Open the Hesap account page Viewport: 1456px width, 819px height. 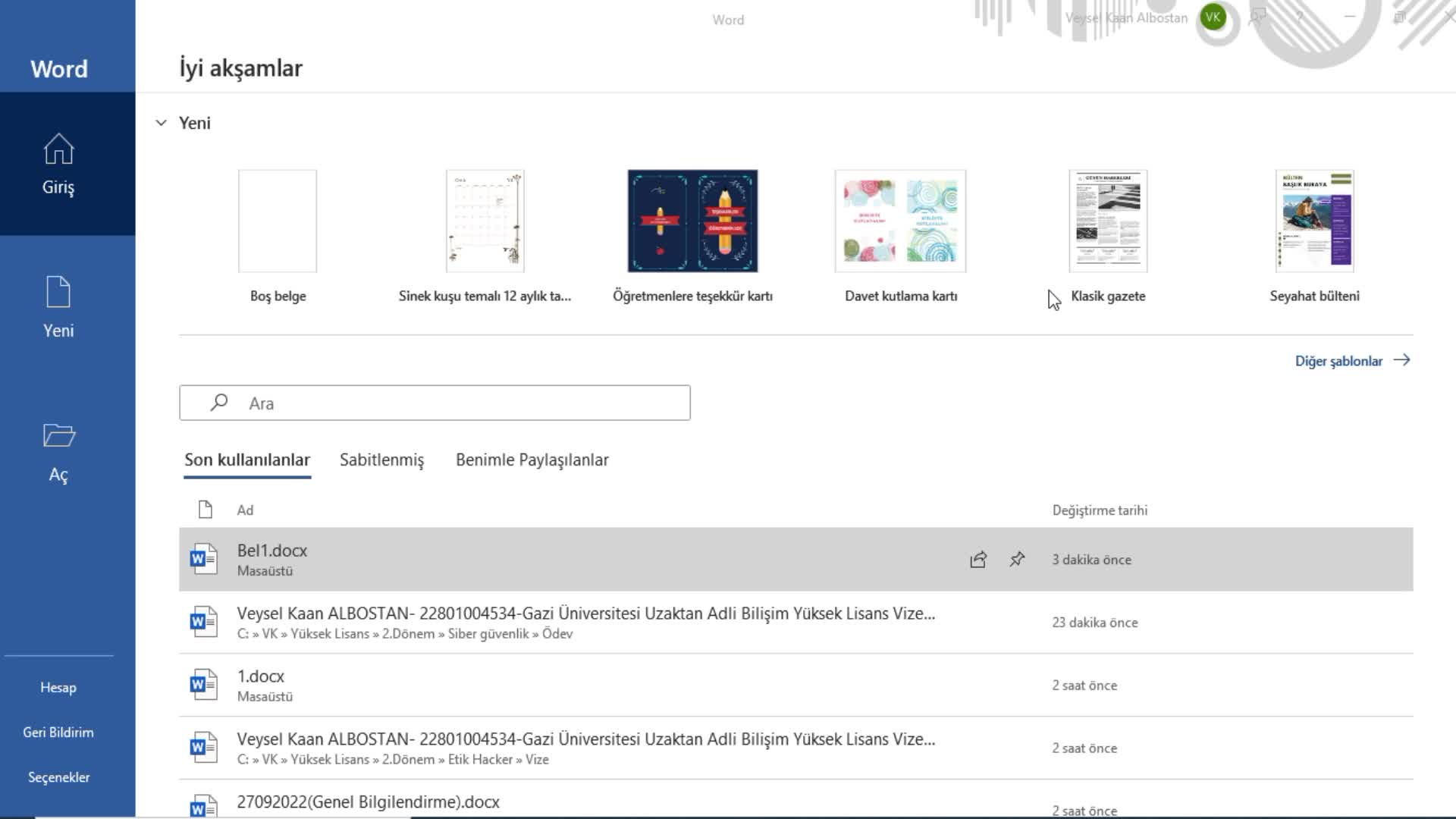coord(58,688)
